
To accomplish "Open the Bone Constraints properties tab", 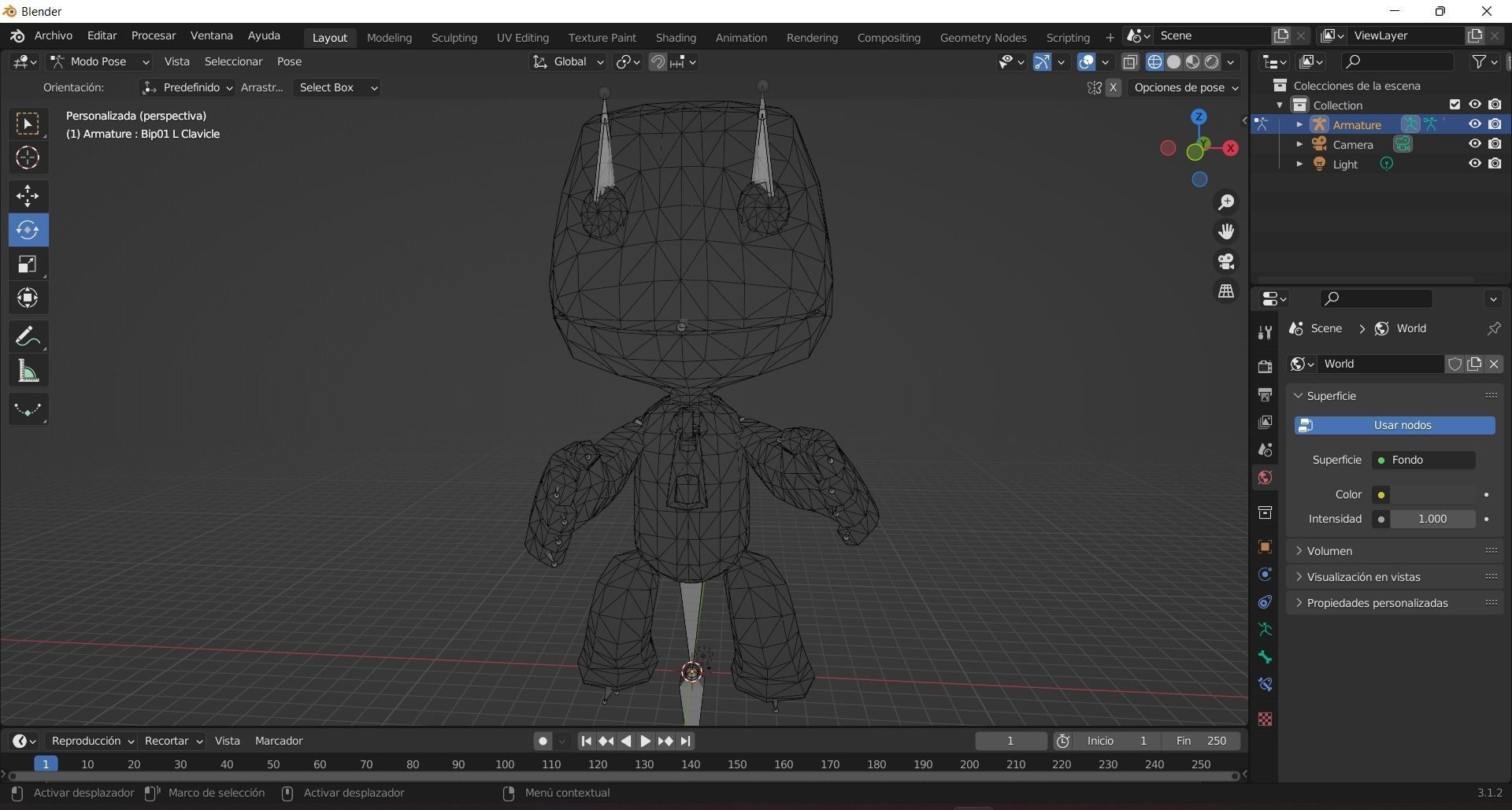I will point(1265,684).
